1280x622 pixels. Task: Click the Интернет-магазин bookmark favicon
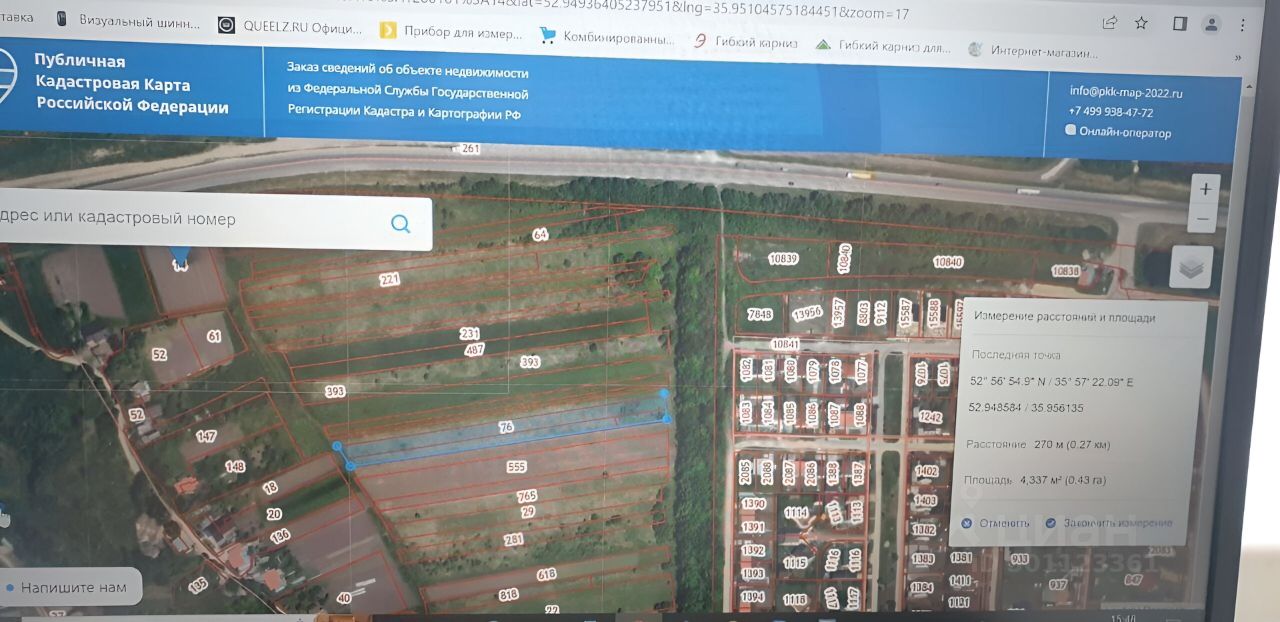[x=975, y=49]
